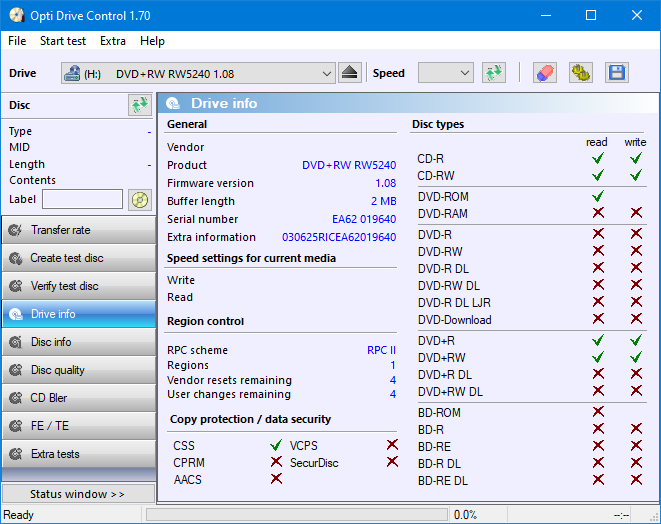Click the DVD+R write checkmark
Image resolution: width=661 pixels, height=524 pixels.
[636, 340]
